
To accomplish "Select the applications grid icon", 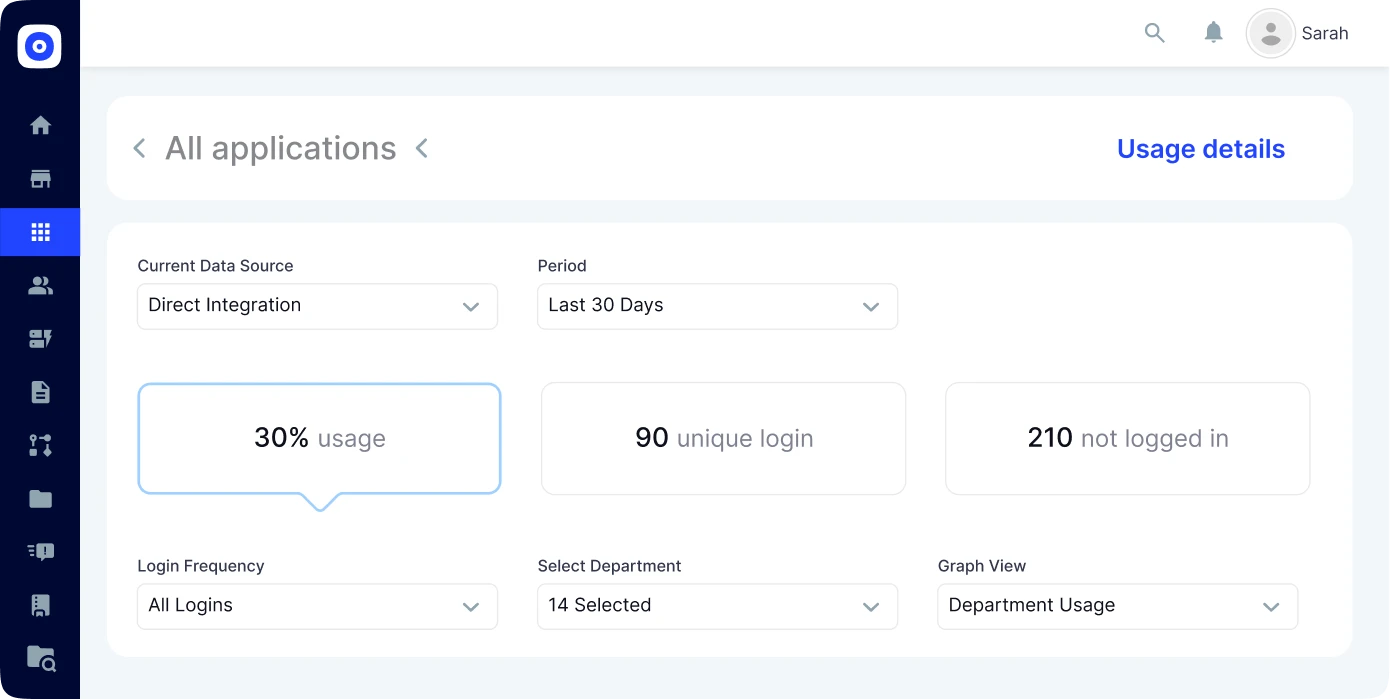I will point(40,233).
